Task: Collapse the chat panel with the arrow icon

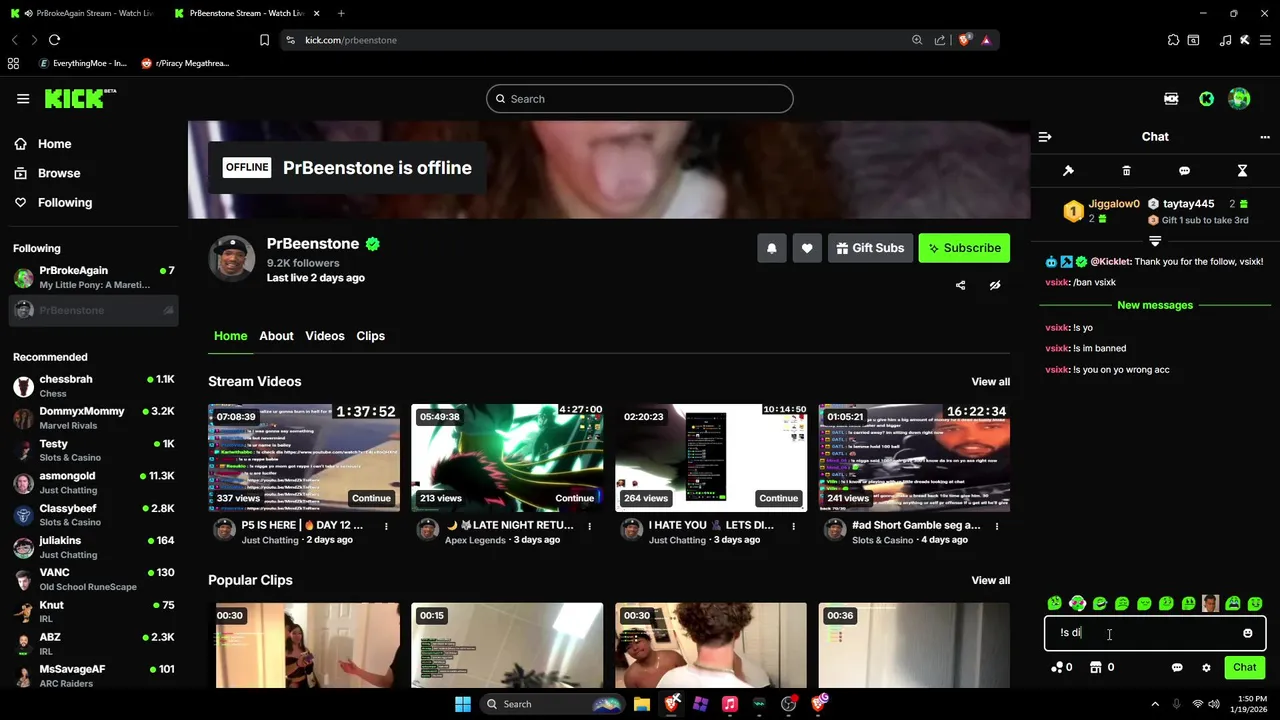Action: (x=1045, y=137)
